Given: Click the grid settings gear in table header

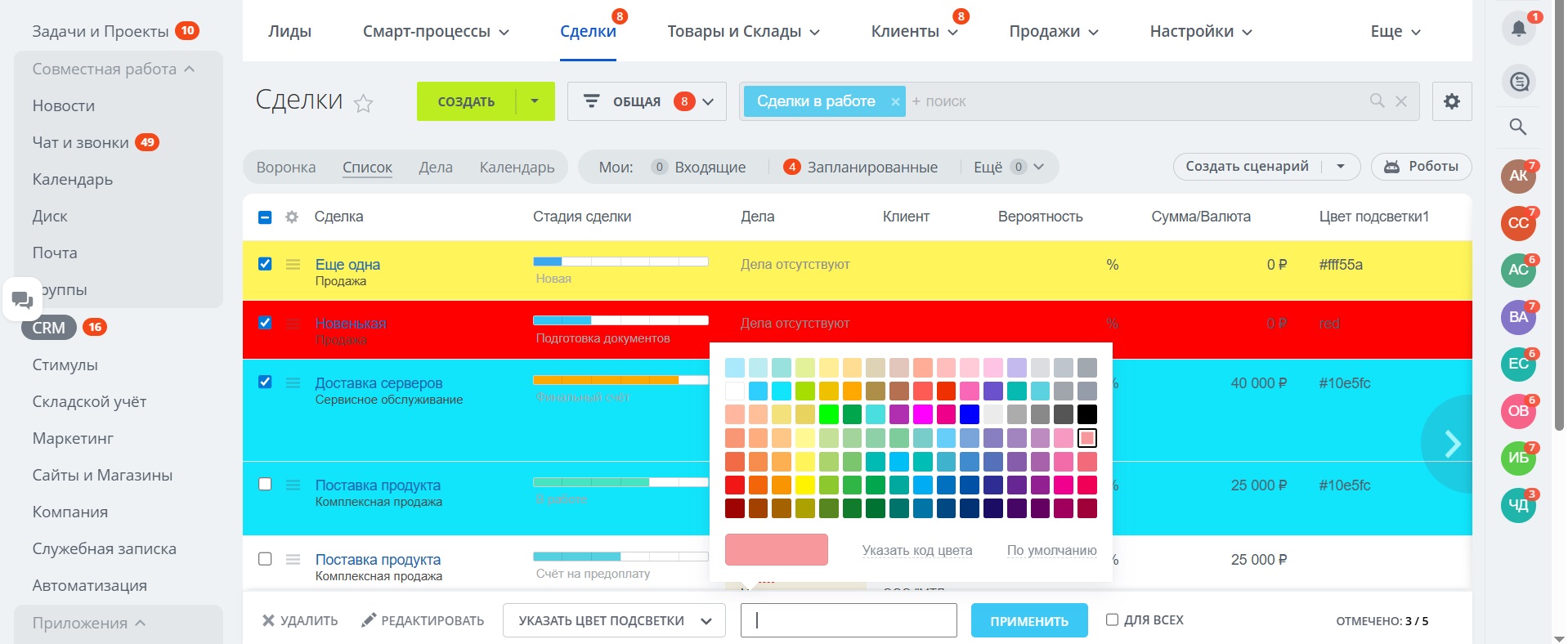Looking at the screenshot, I should [292, 217].
